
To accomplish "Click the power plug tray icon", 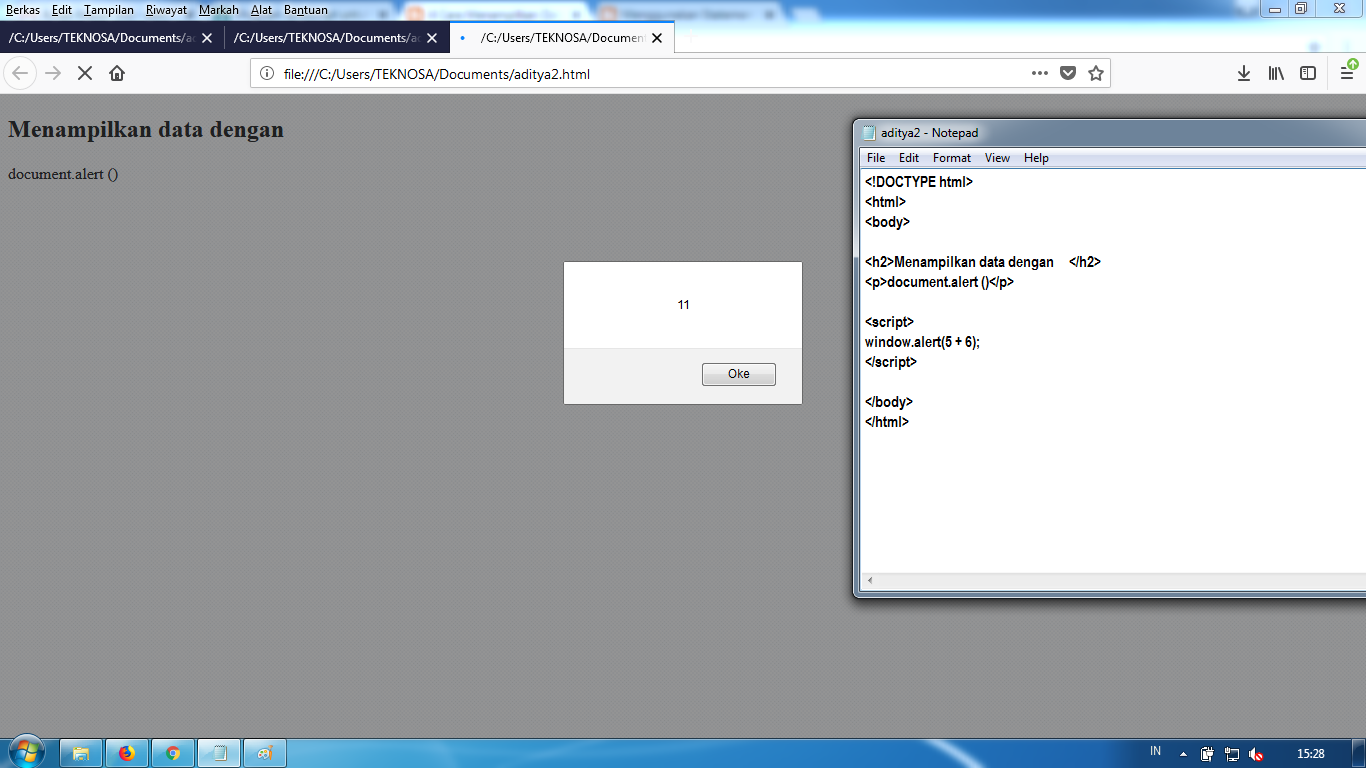I will click(x=1208, y=754).
